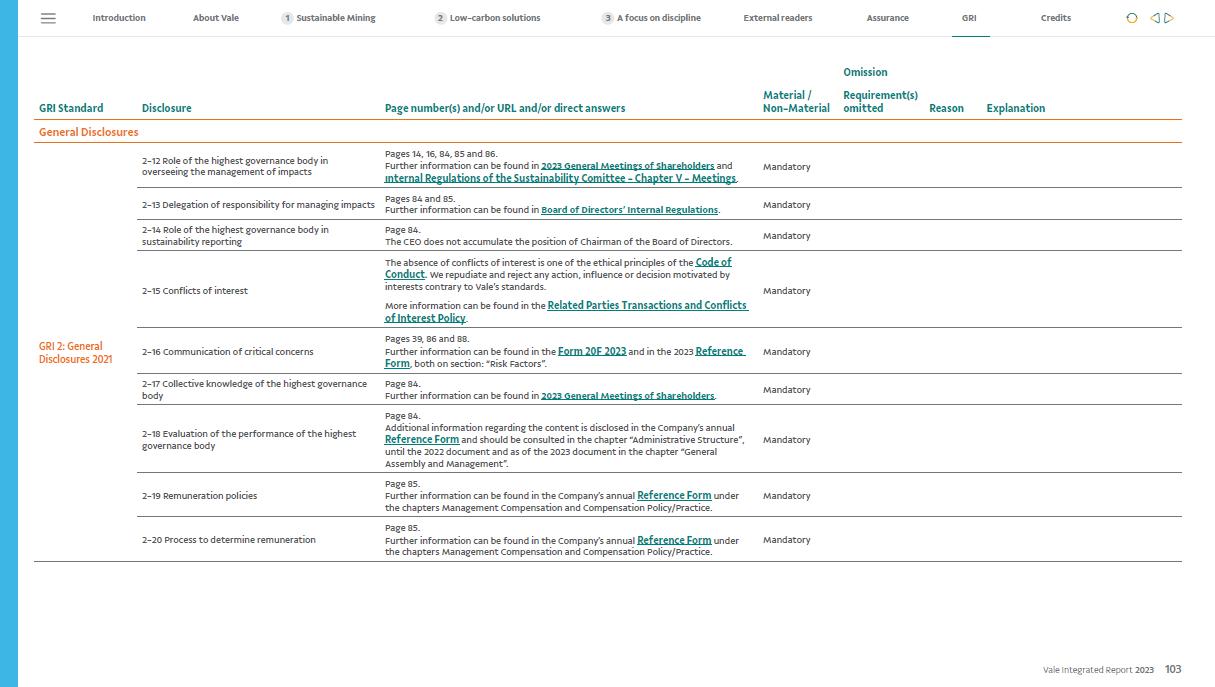Open Board of Directors' Internal Regulations link
This screenshot has height=687, width=1215.
tap(629, 211)
